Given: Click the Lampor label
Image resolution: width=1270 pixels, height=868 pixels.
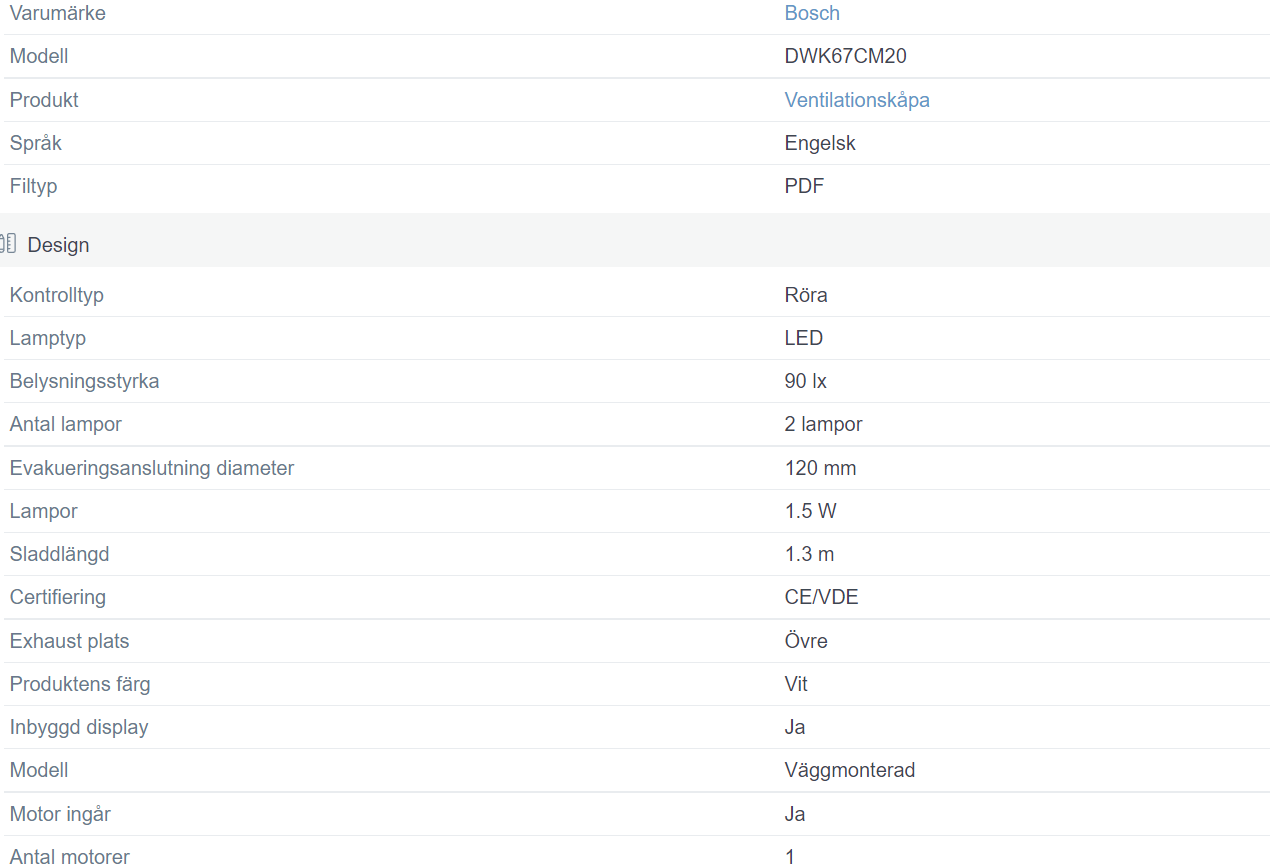Looking at the screenshot, I should (44, 511).
